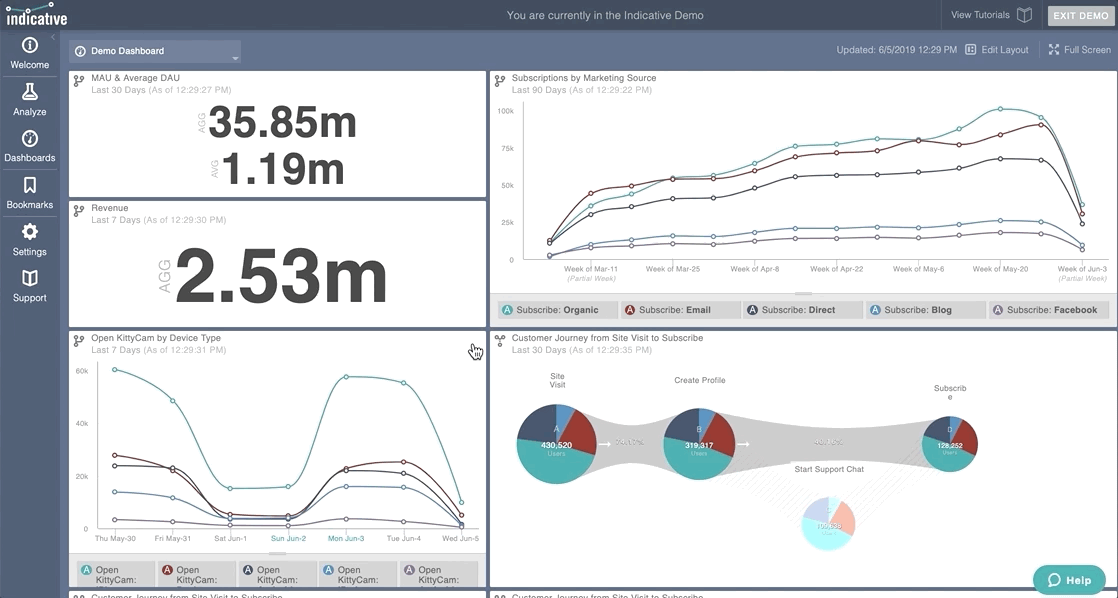The image size is (1118, 598).
Task: Toggle Subscribe: Direct legend series
Action: pos(804,310)
